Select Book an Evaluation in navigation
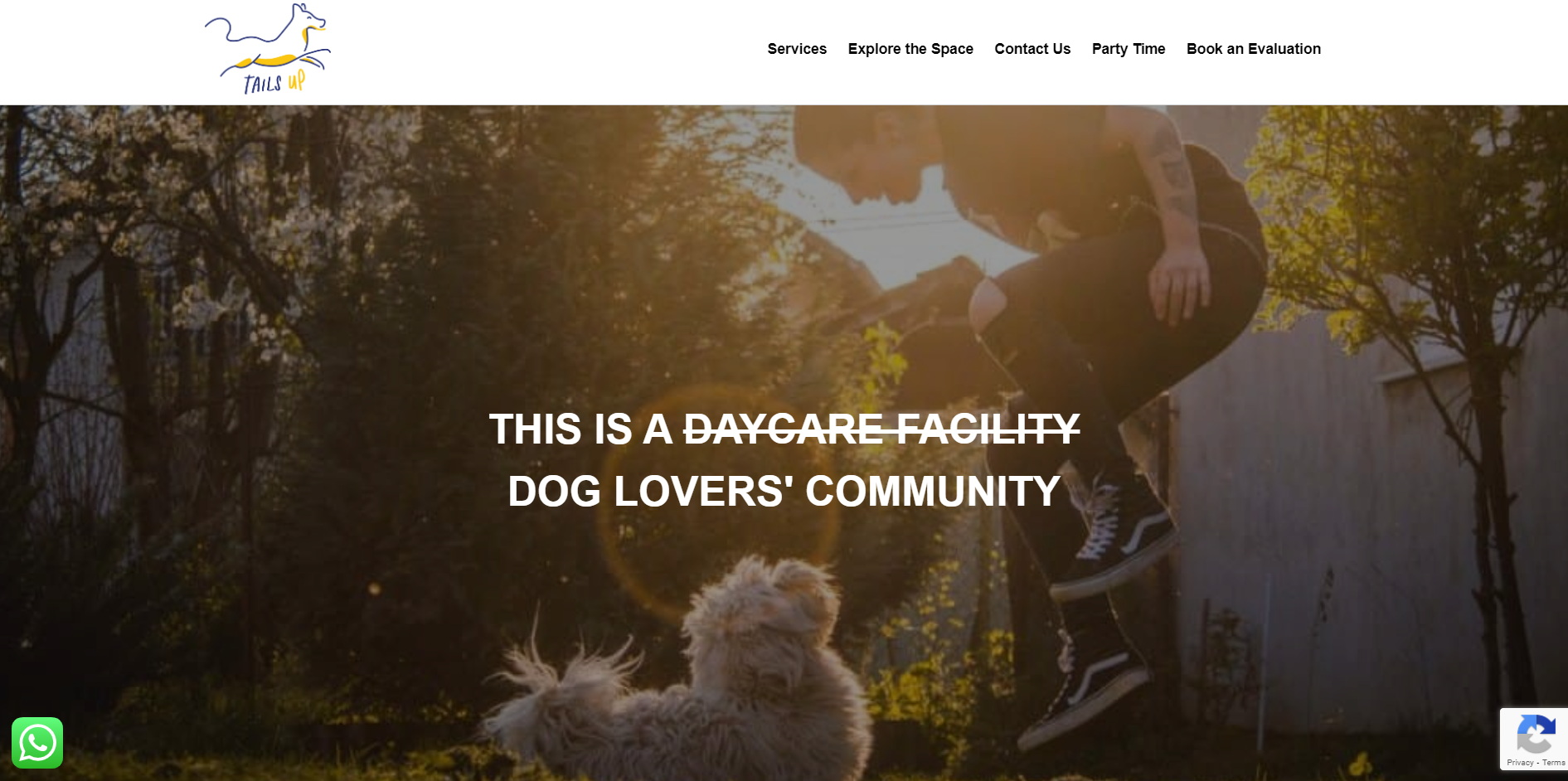 (x=1254, y=49)
